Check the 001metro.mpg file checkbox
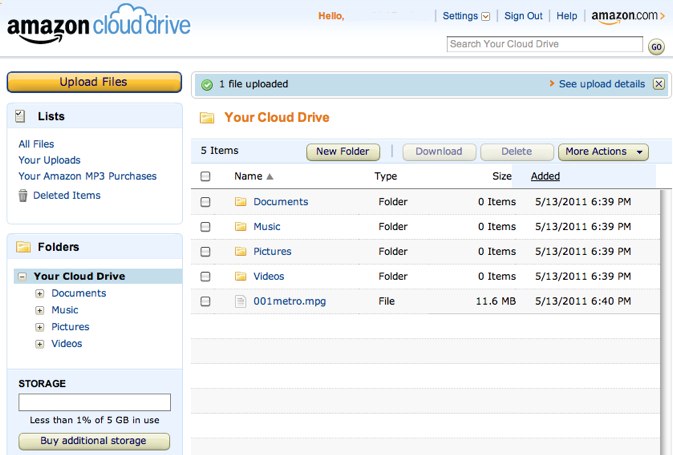 pos(206,301)
